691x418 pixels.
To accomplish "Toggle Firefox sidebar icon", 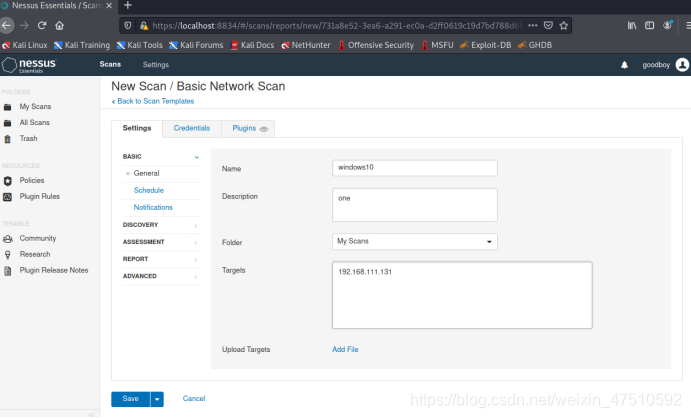I will 650,26.
